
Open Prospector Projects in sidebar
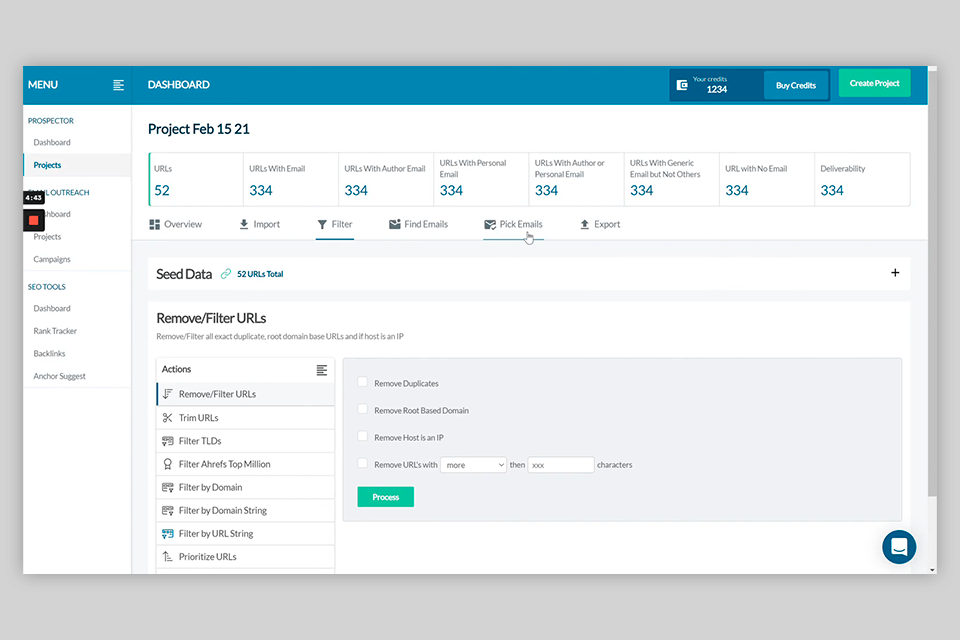coord(47,165)
